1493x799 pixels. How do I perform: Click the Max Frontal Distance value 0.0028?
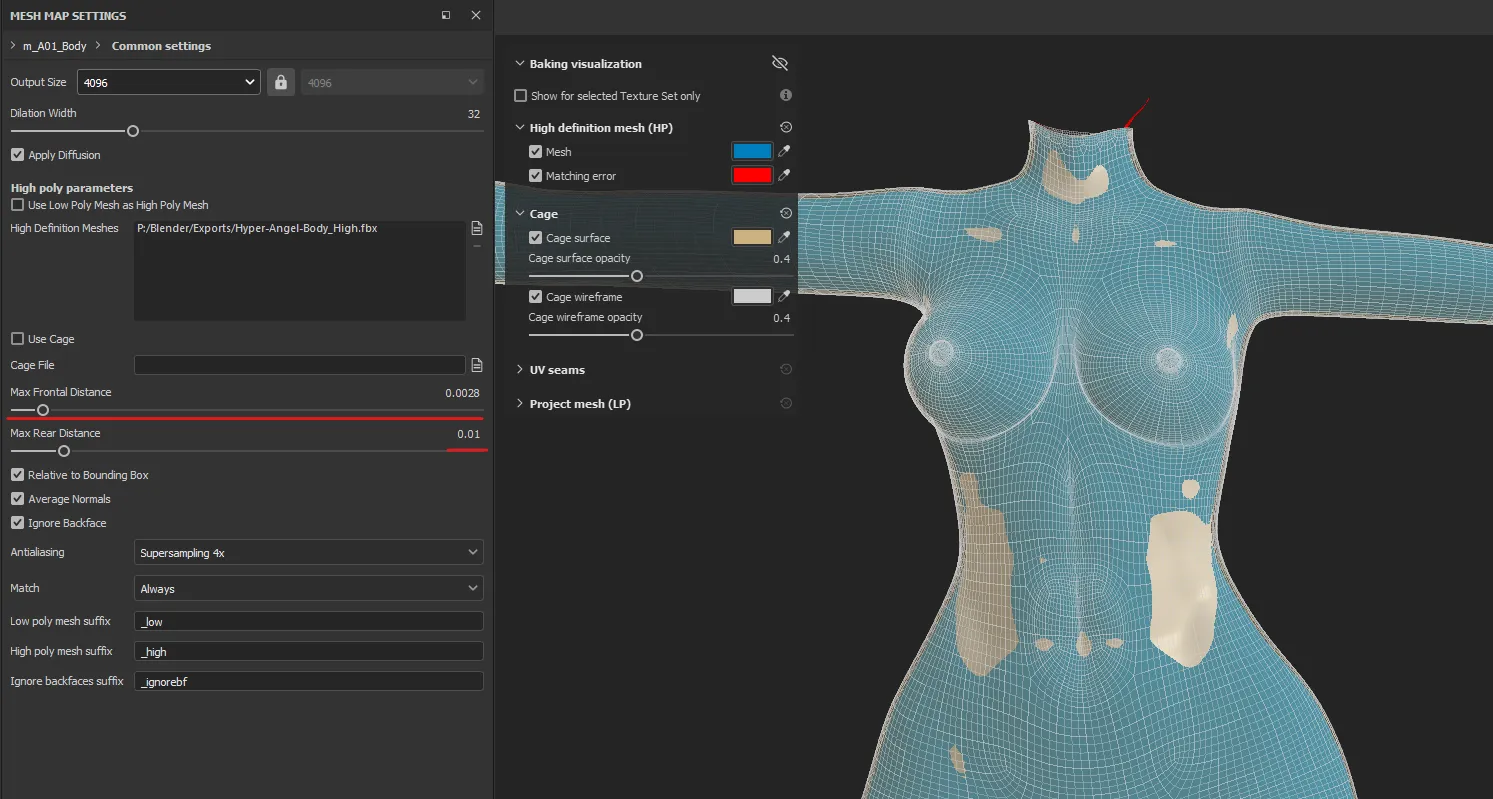[462, 393]
